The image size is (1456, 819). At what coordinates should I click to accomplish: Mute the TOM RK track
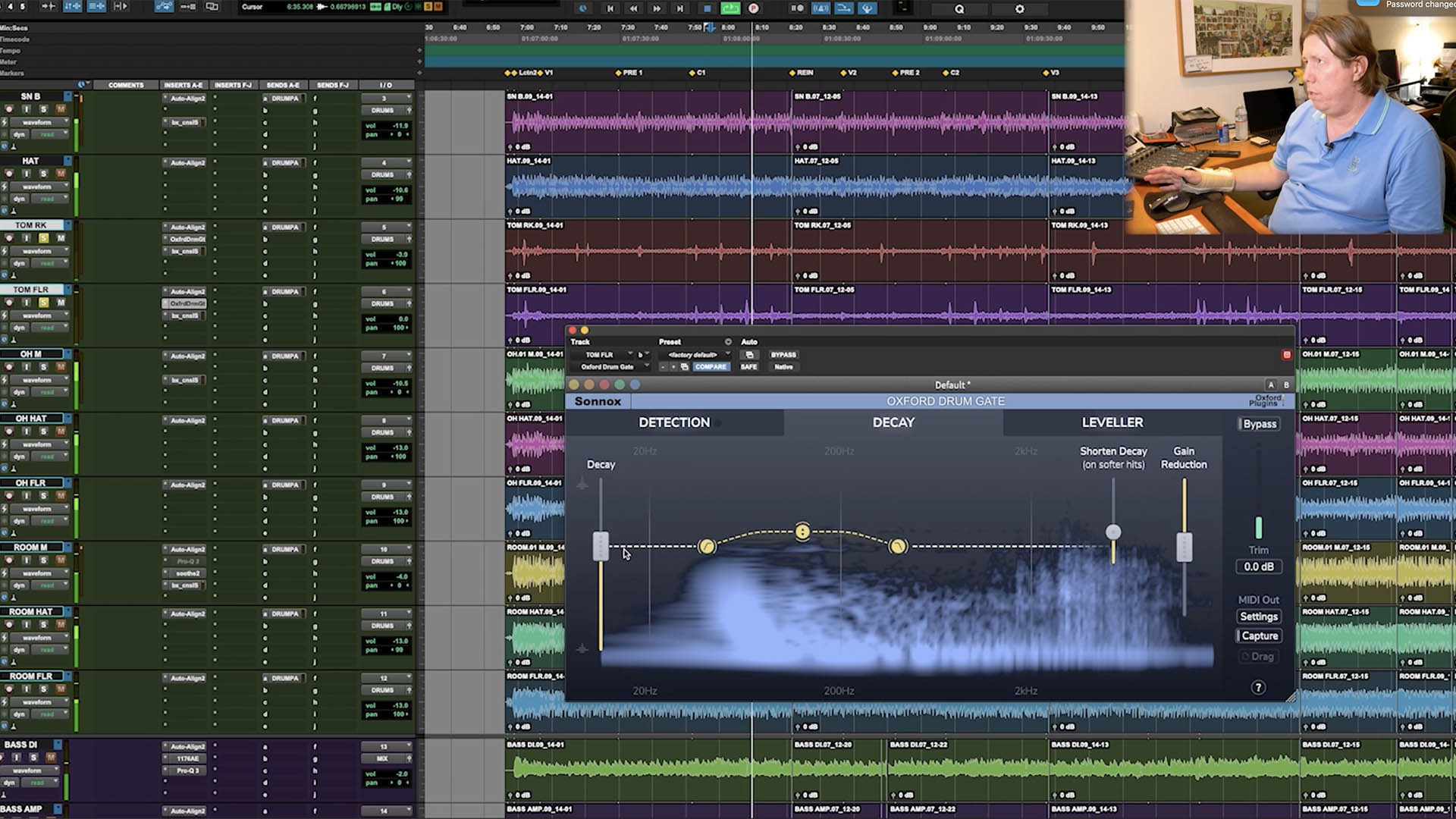point(61,238)
